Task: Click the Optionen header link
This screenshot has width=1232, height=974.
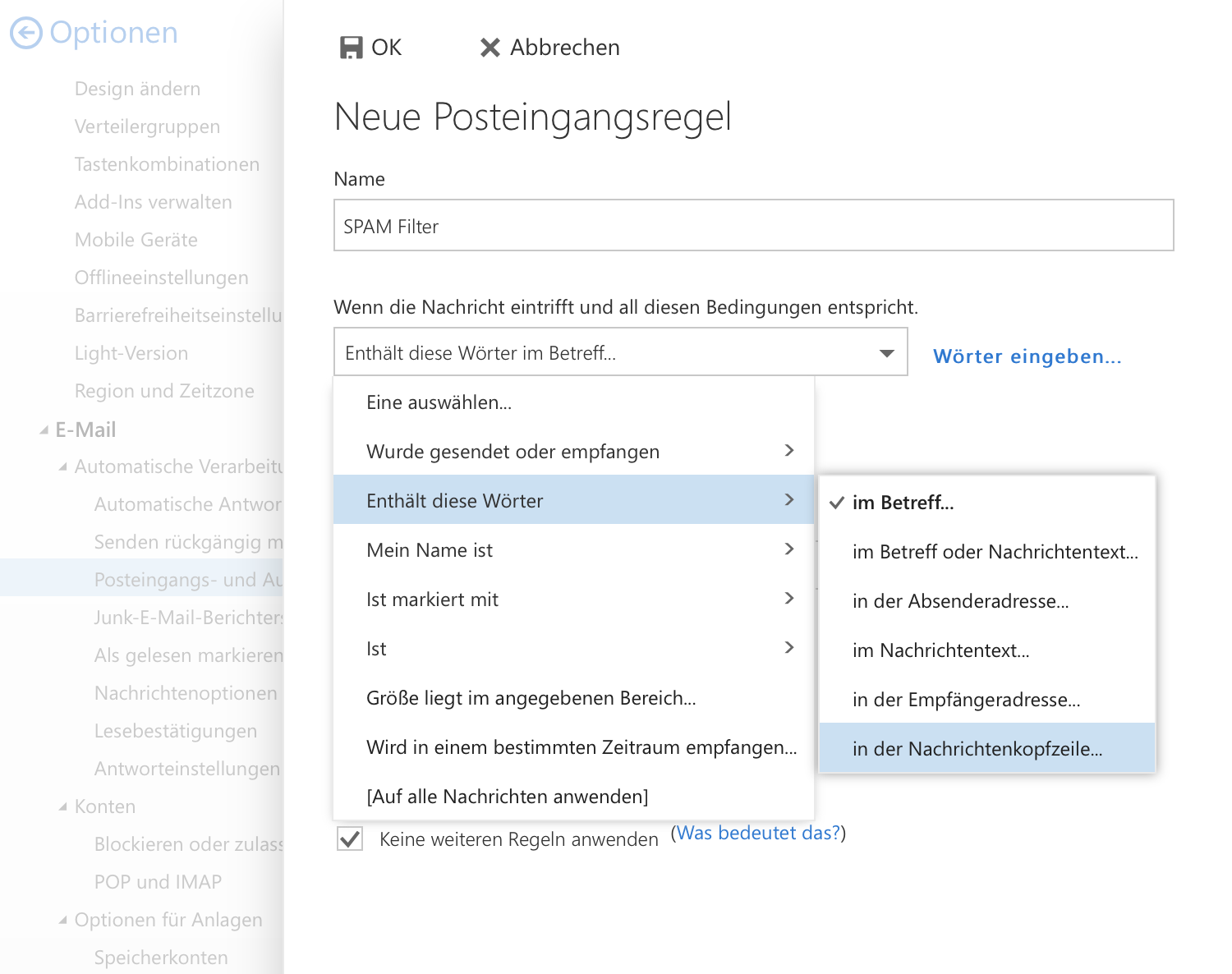Action: tap(113, 33)
